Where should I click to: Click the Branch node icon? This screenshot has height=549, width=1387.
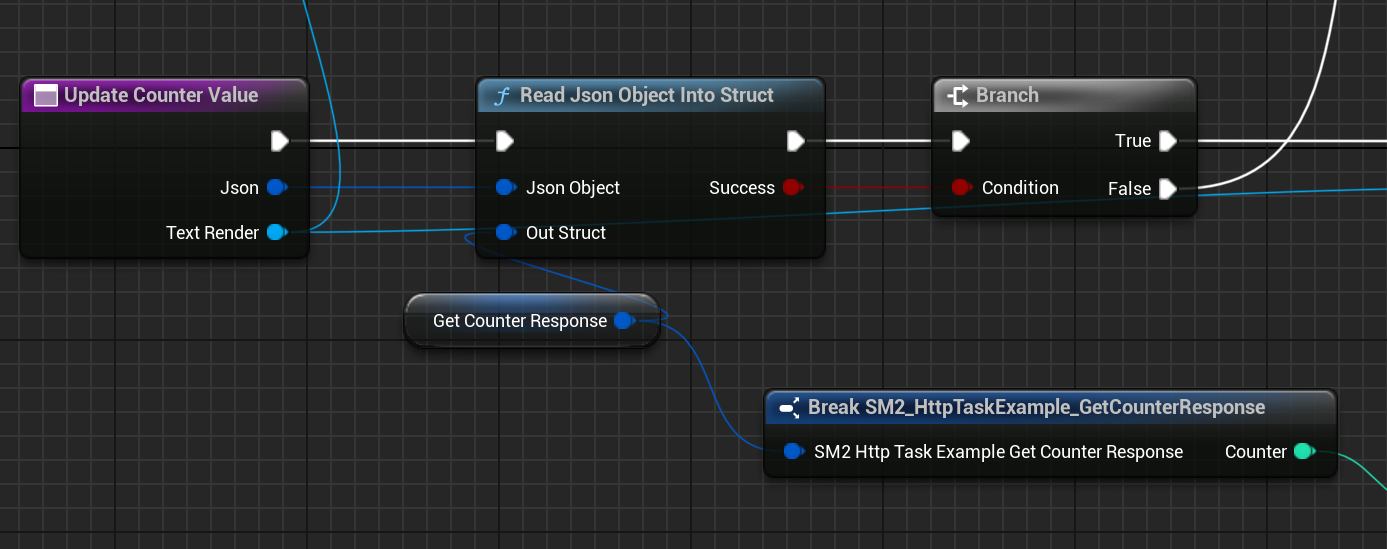point(958,96)
